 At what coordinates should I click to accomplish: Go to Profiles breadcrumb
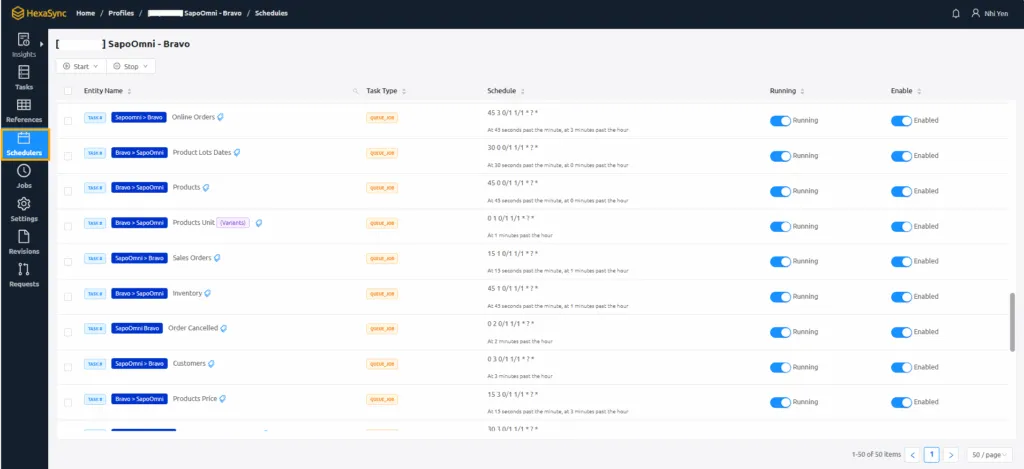pos(121,13)
